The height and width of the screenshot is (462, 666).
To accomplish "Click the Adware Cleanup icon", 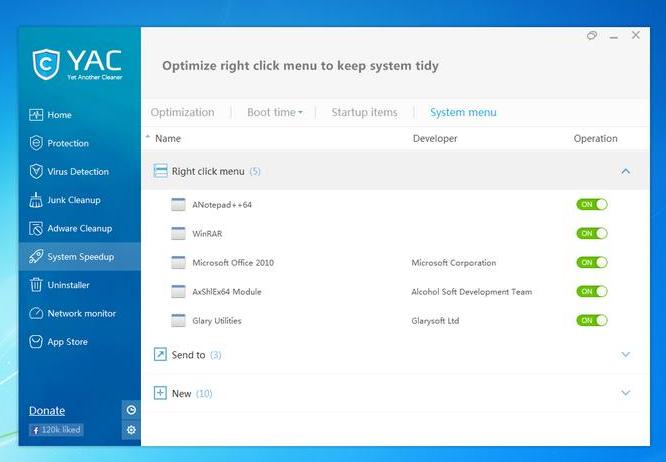I will (36, 228).
